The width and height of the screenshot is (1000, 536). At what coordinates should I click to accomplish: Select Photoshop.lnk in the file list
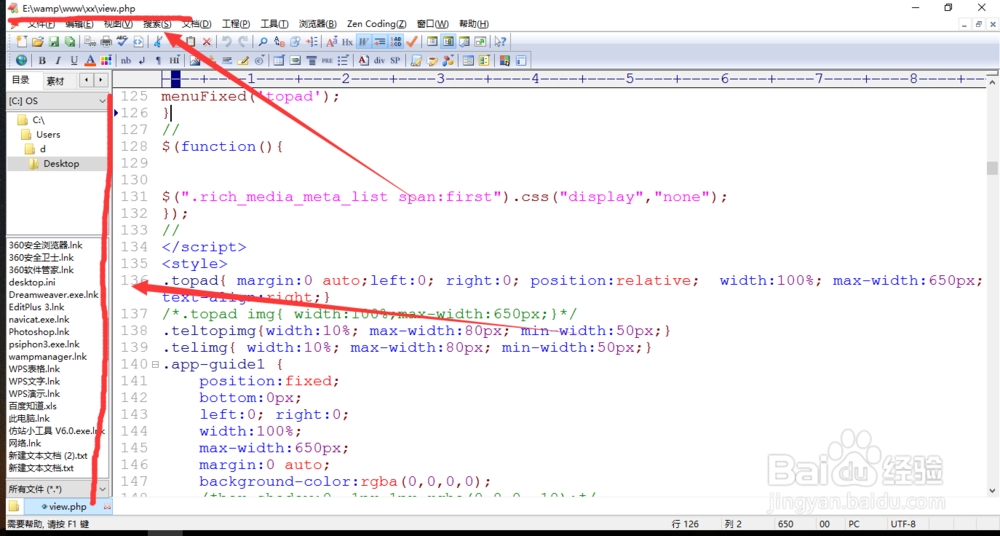pyautogui.click(x=39, y=332)
